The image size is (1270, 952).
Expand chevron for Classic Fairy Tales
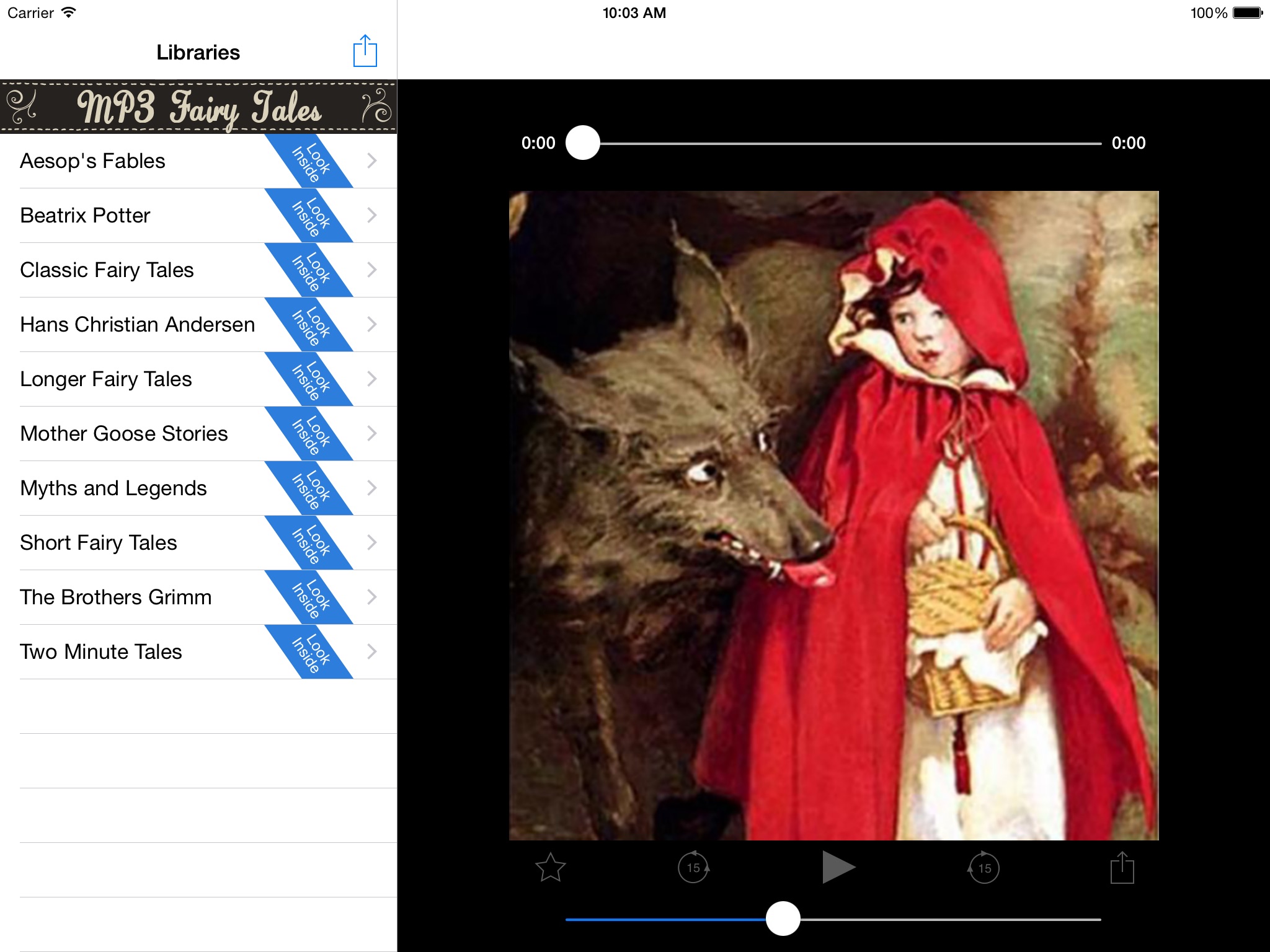[x=372, y=270]
